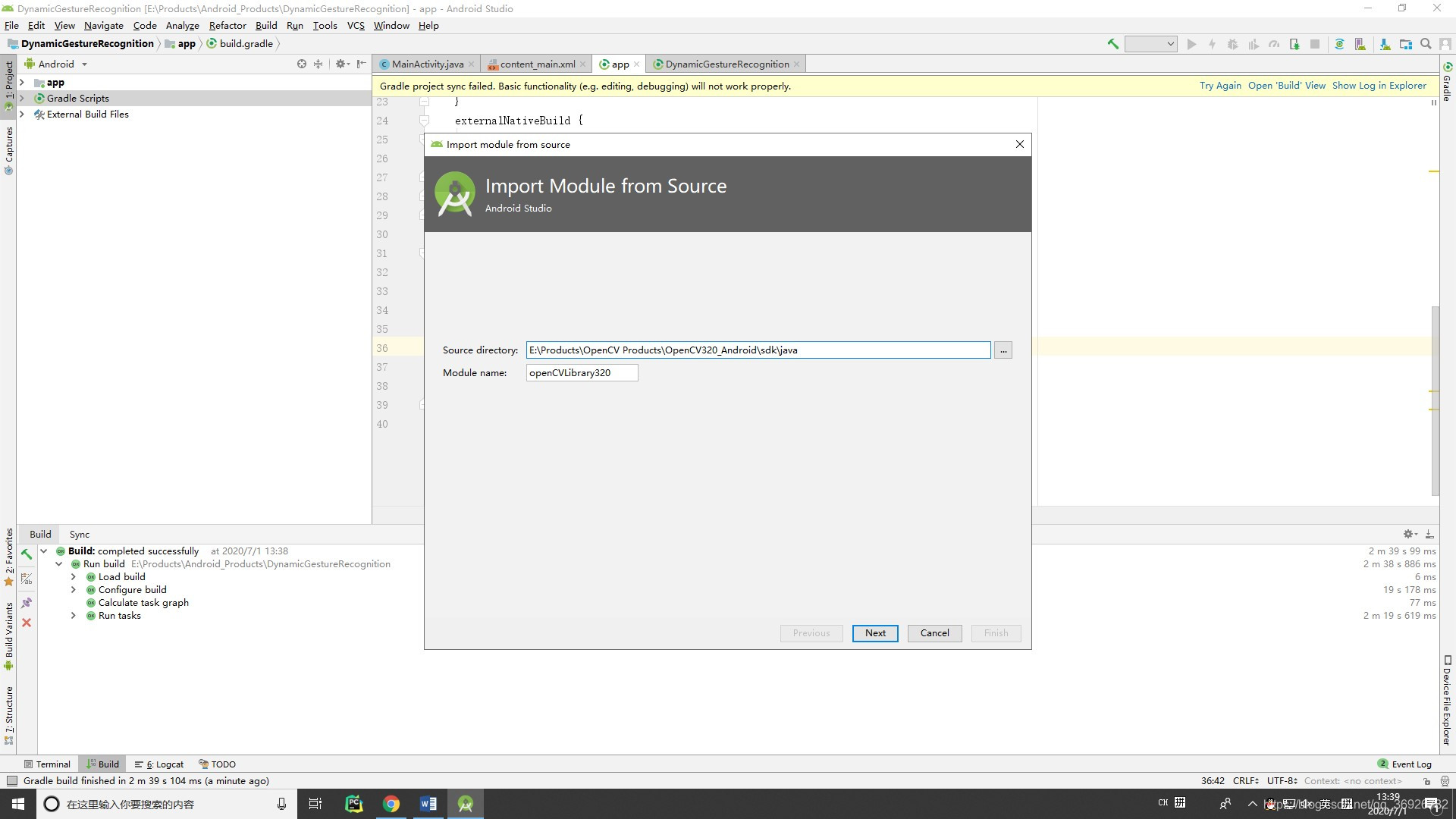Open the File menu

pyautogui.click(x=11, y=25)
